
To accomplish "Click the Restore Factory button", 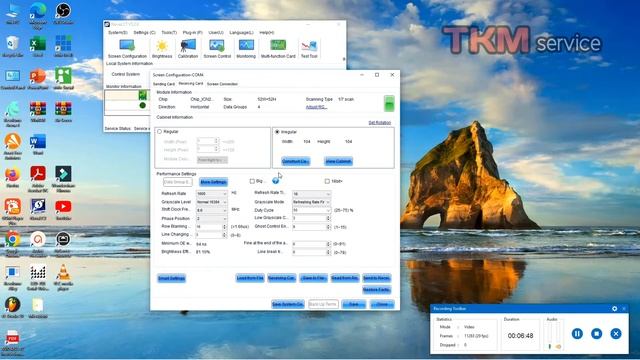I will coord(377,290).
